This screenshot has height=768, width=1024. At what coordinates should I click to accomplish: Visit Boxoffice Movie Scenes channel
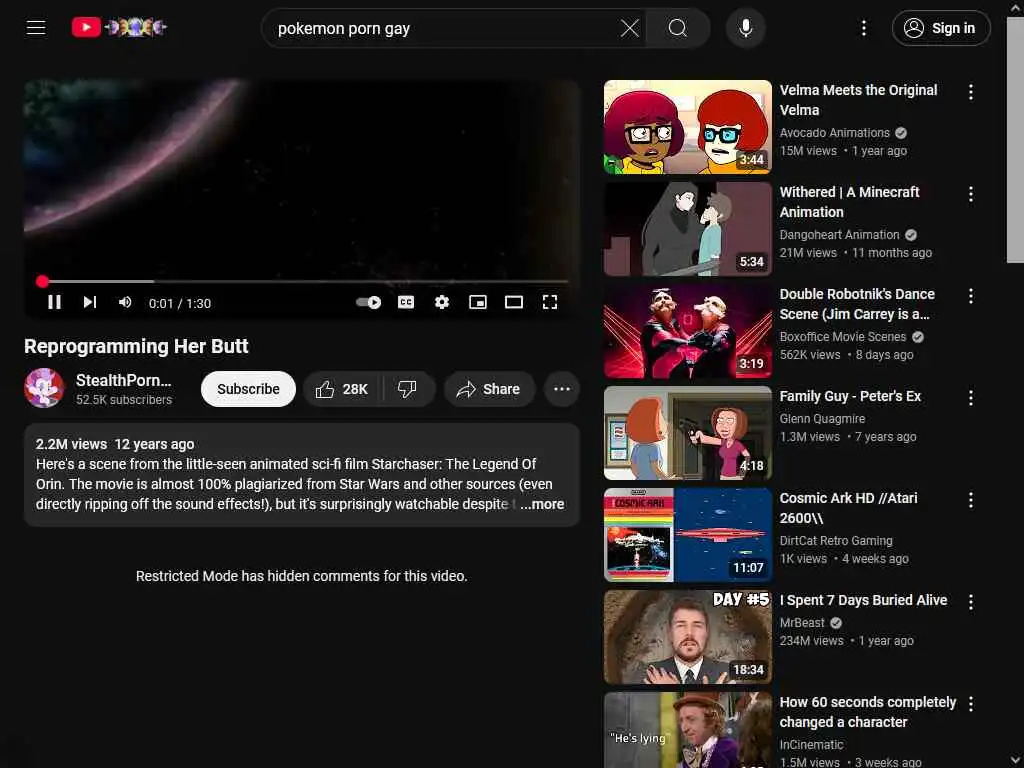pos(842,336)
